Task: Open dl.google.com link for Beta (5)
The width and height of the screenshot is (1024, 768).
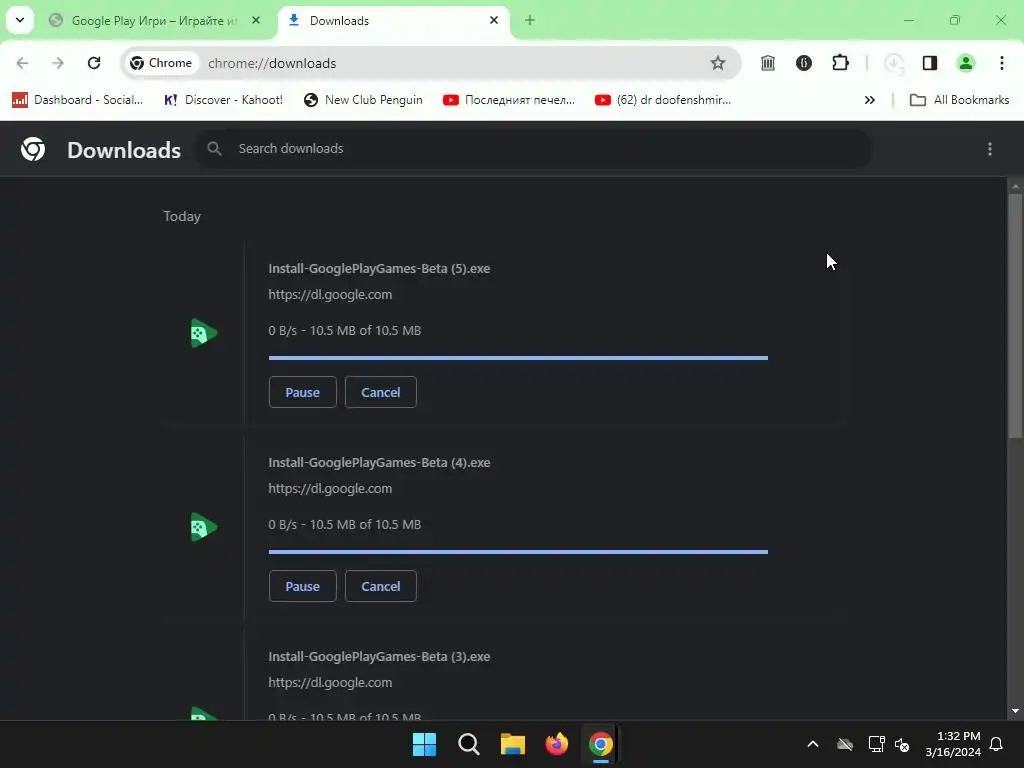Action: coord(330,295)
